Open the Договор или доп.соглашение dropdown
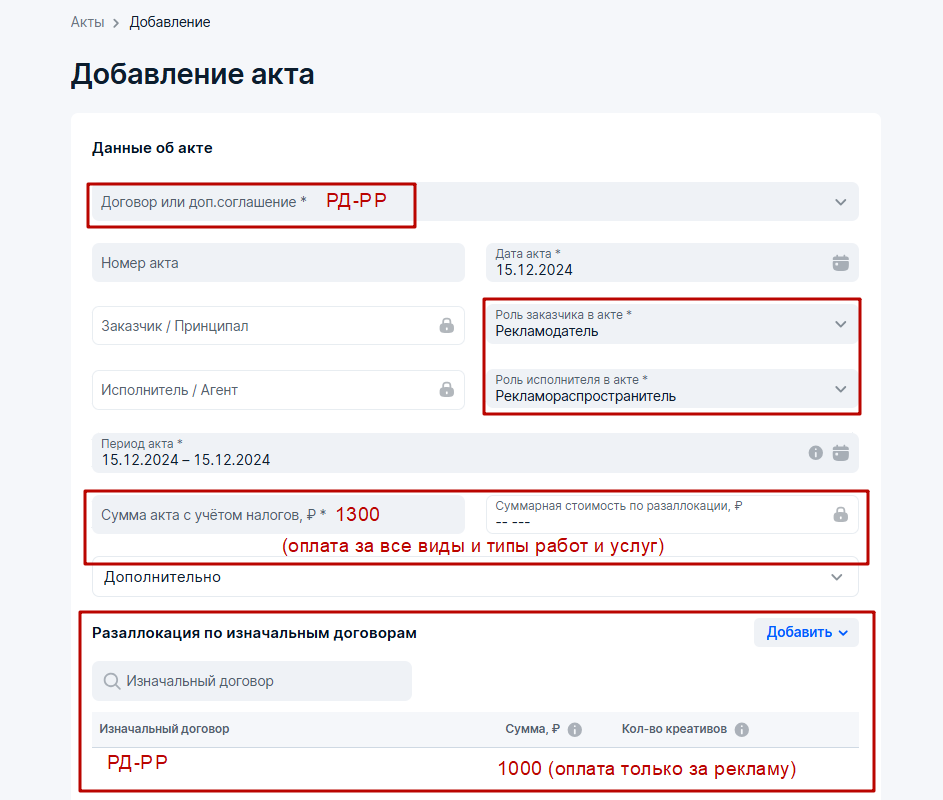The image size is (943, 800). click(840, 202)
